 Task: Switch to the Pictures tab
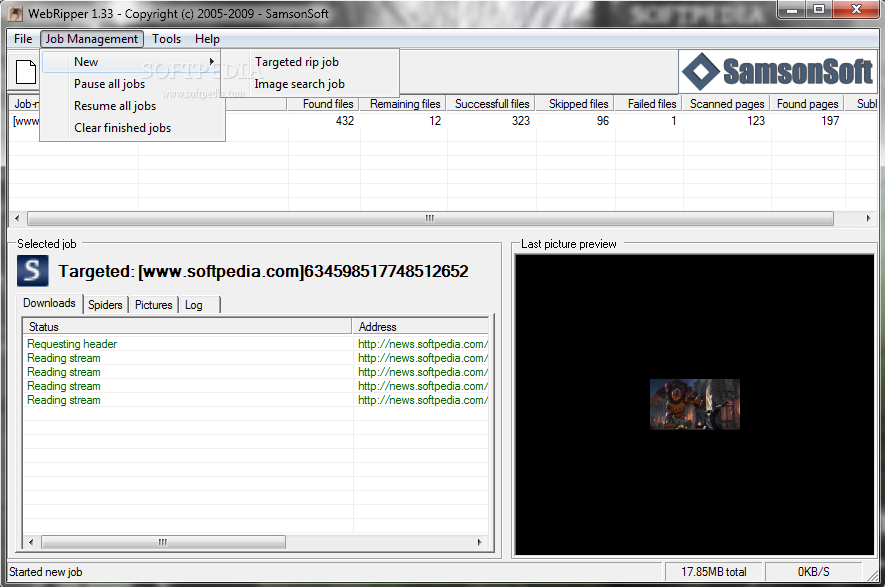(154, 305)
